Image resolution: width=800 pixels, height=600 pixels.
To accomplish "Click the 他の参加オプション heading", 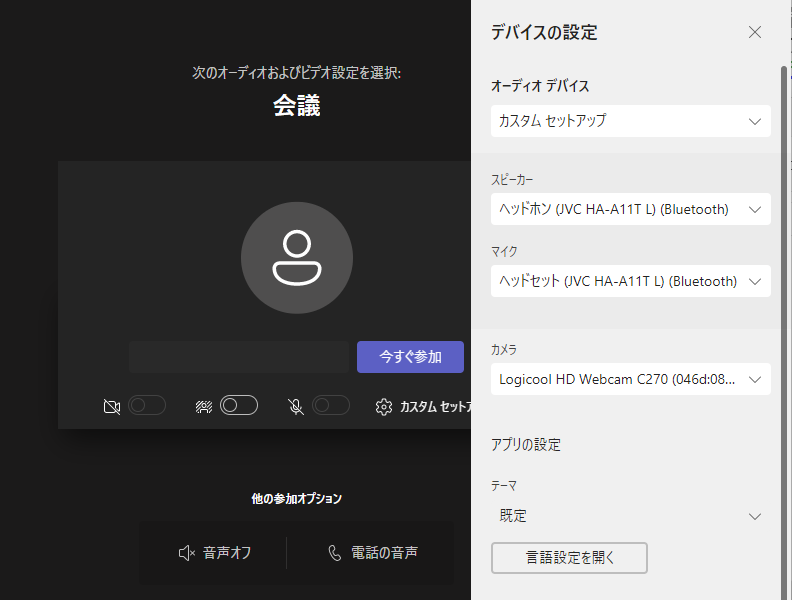I will click(296, 498).
